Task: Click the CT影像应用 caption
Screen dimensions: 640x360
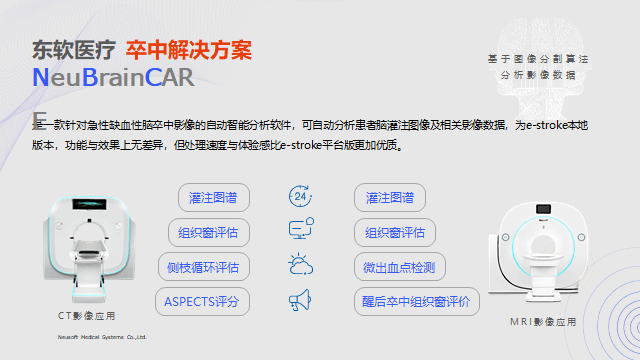Action: click(87, 316)
